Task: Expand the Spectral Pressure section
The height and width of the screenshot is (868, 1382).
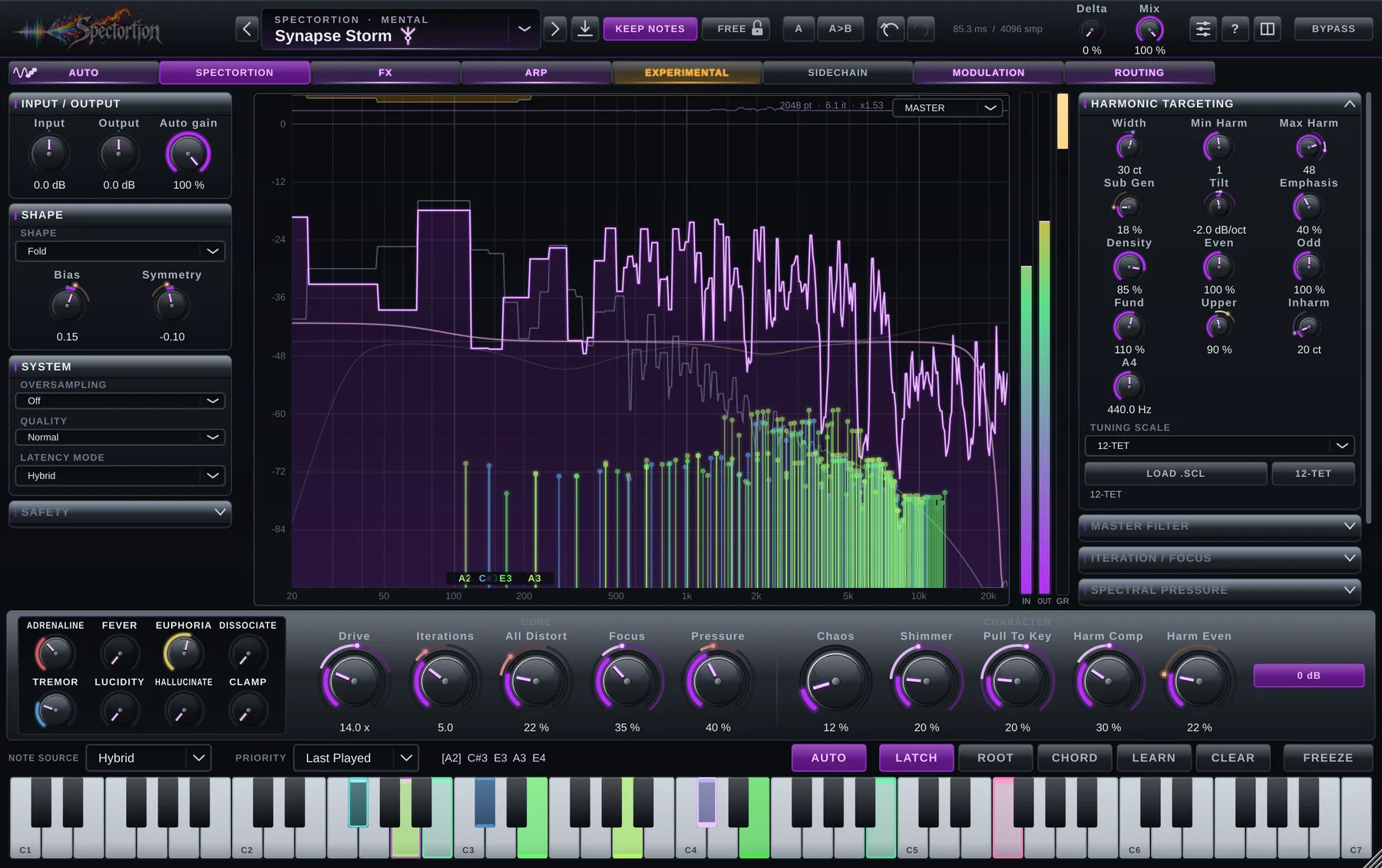Action: 1219,590
